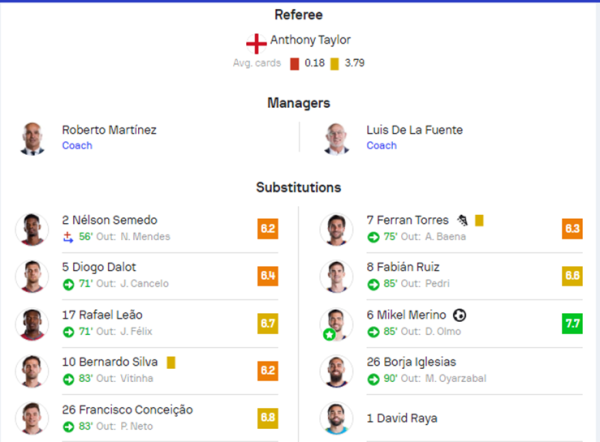Click Bernardo Silva's yellow card icon
Viewport: 600px width, 442px height.
(x=171, y=362)
